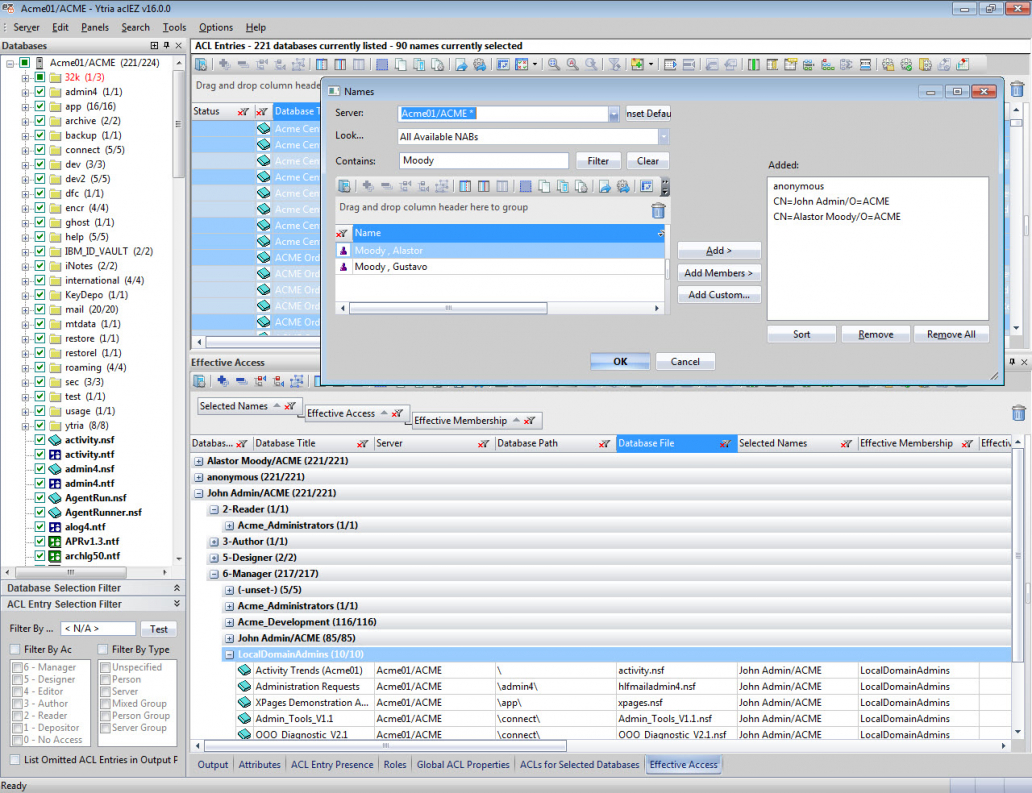
Task: Click the funnel filter icon in ACL Entries toolbar
Action: point(615,64)
